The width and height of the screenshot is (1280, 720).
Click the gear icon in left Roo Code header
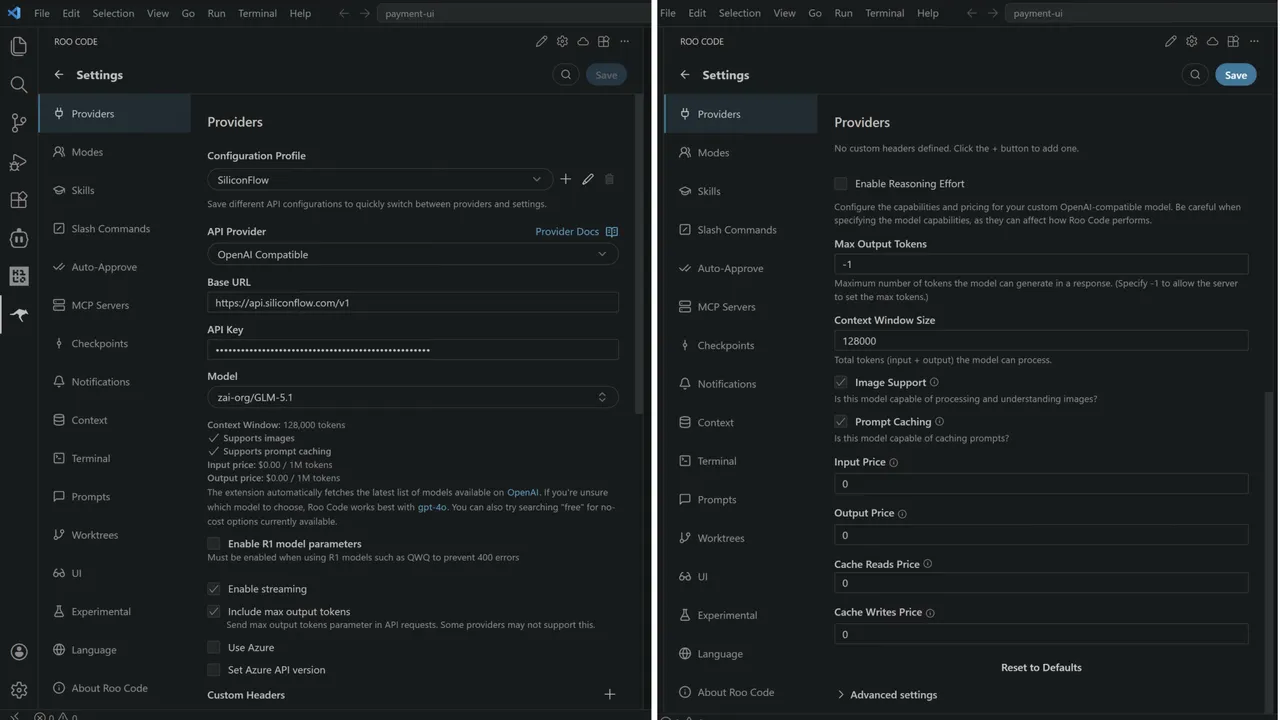coord(562,41)
